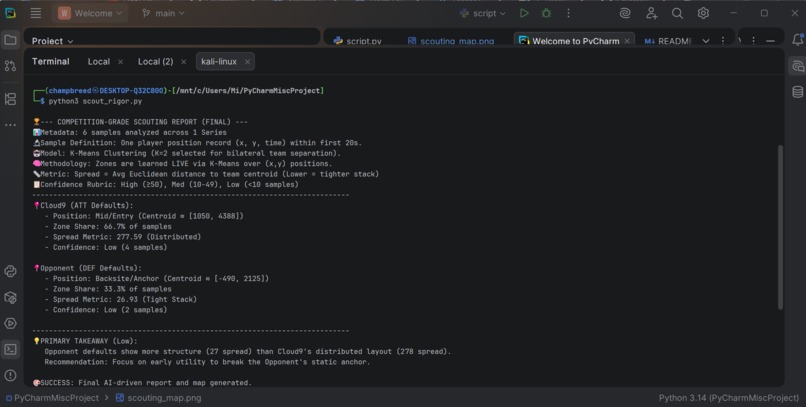Close the kali-linux terminal tab

click(x=247, y=62)
